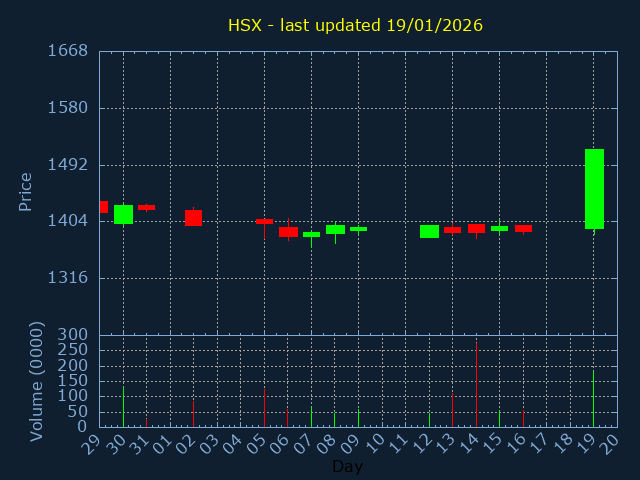Select the red candlestick on day 02

[193, 217]
